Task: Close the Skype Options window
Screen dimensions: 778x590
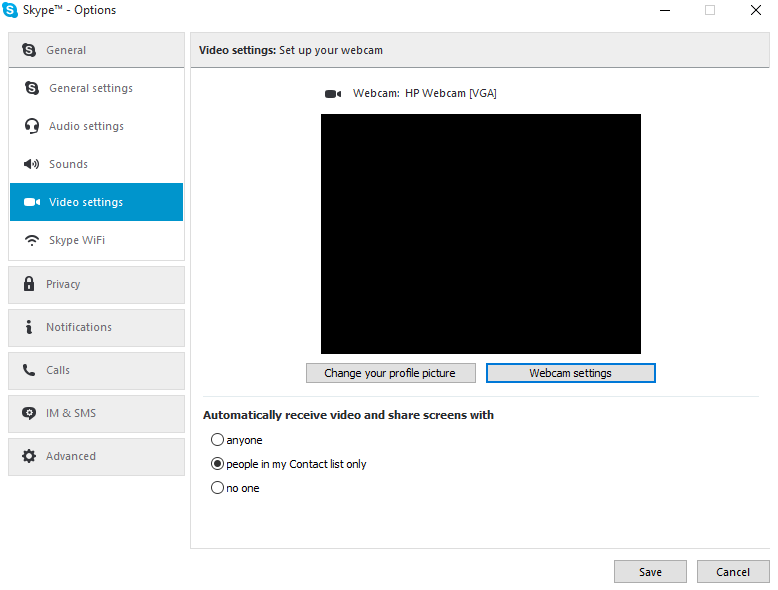Action: coord(756,10)
